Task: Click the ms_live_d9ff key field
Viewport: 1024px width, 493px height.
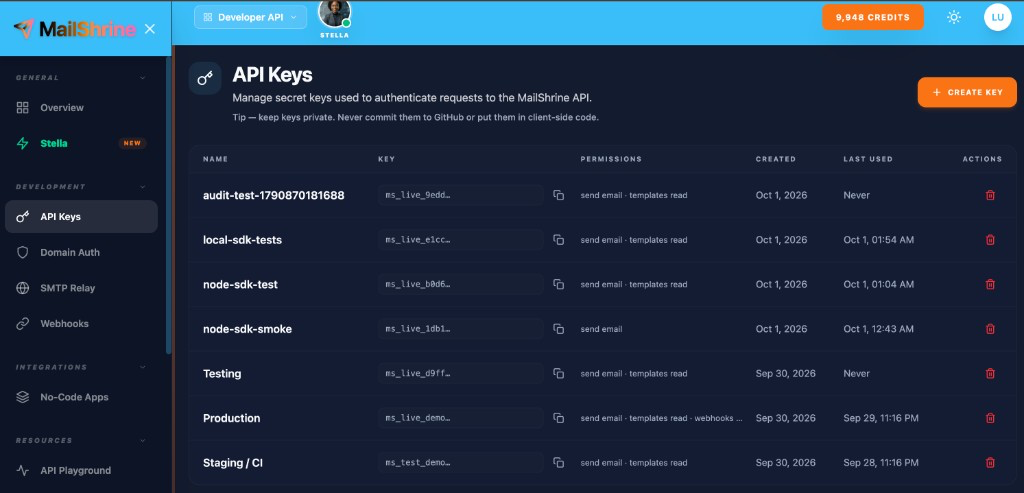Action: [x=460, y=374]
